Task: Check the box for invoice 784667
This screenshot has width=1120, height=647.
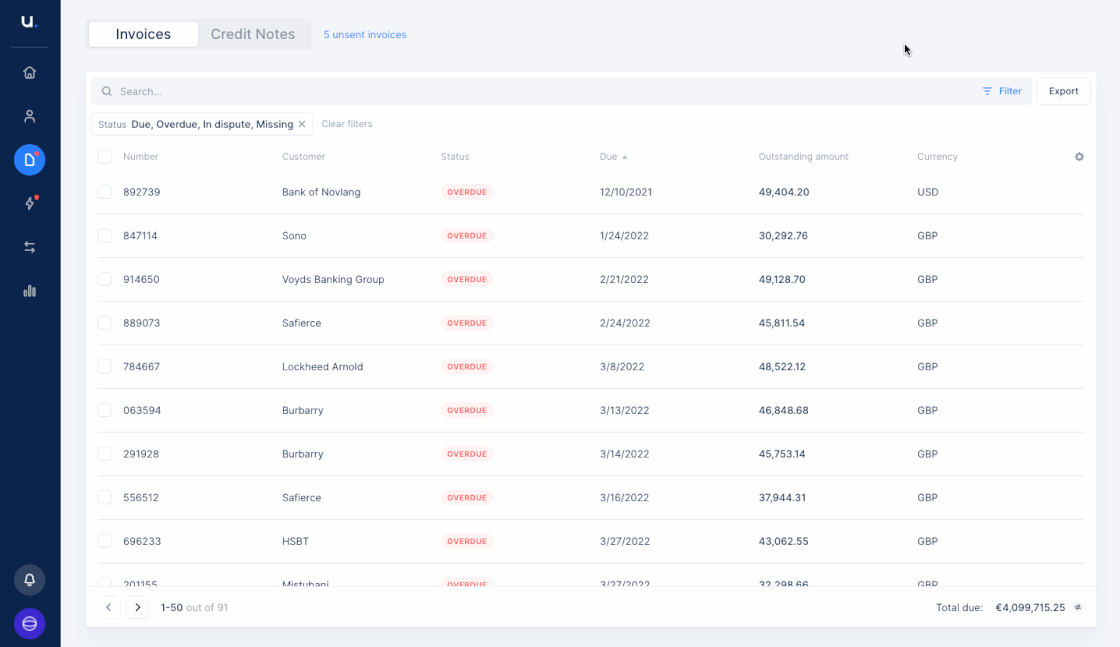Action: (104, 366)
